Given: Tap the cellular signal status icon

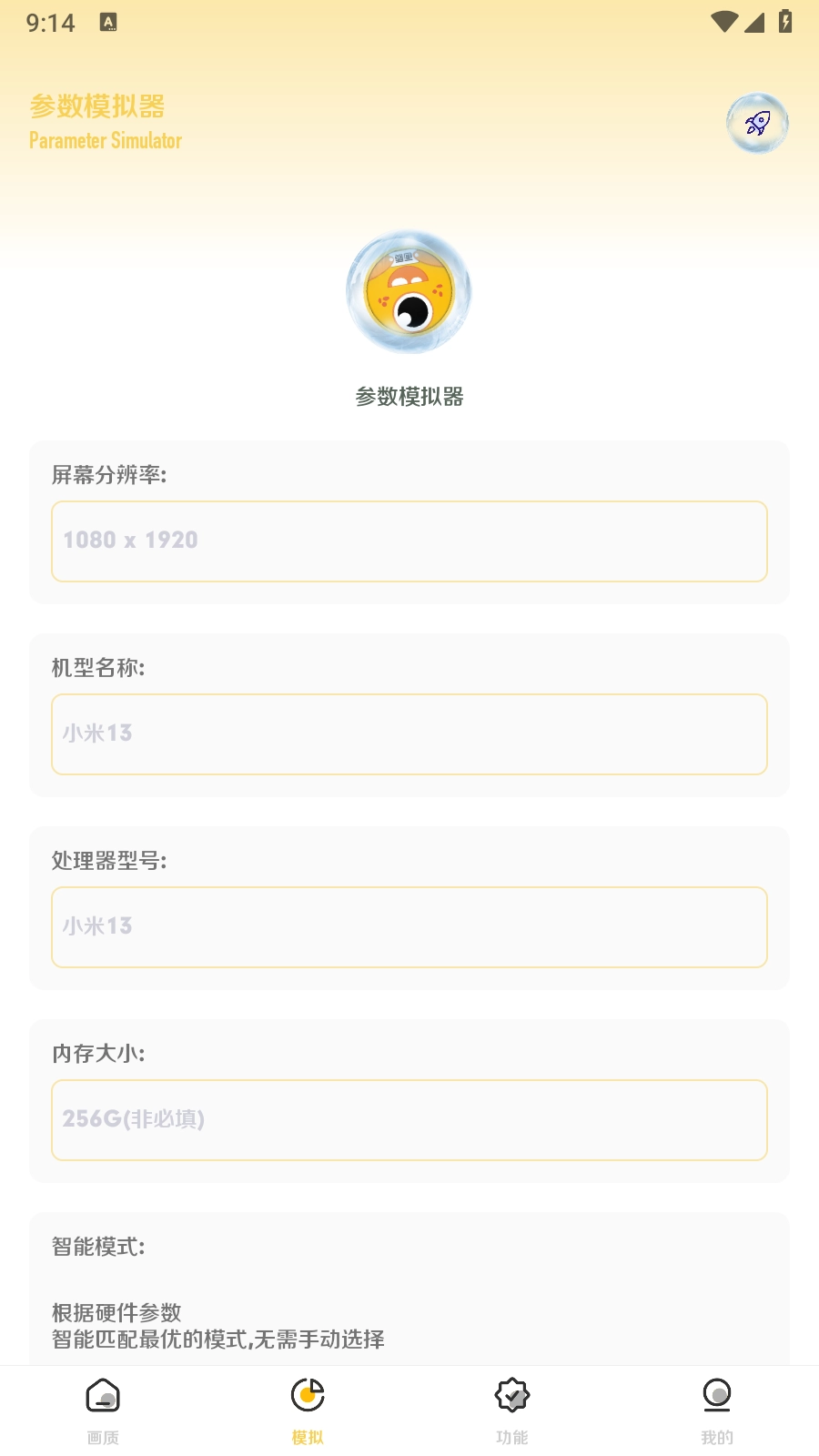Looking at the screenshot, I should click(754, 22).
